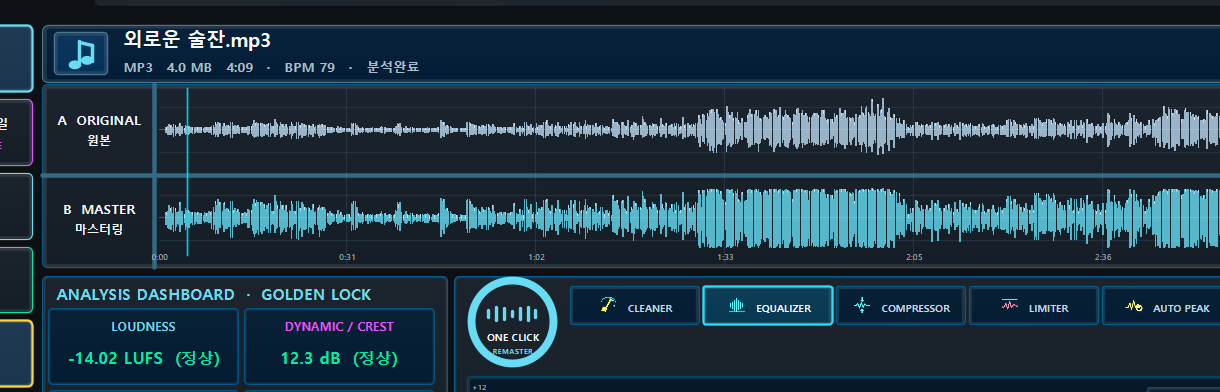
Task: Select the A ORIGINAL track label
Action: 99,130
